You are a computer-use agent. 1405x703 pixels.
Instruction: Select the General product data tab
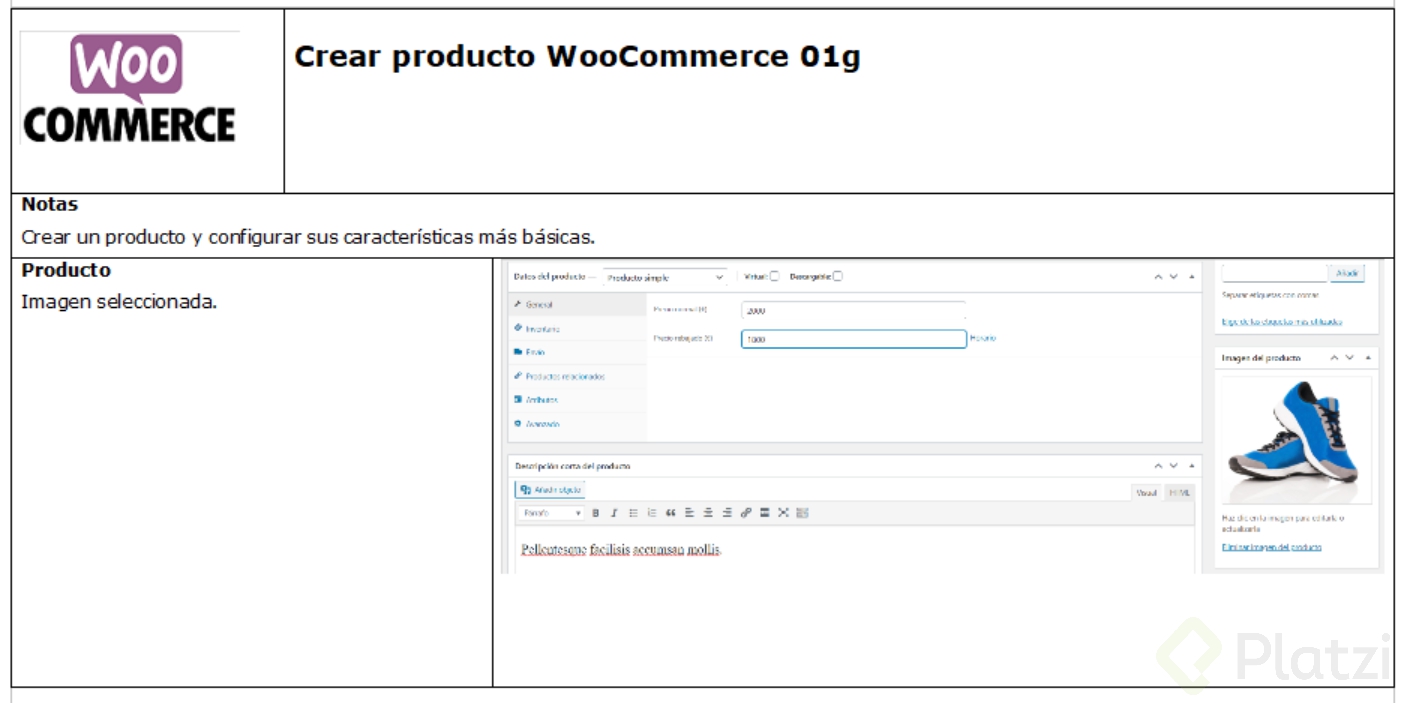coord(578,304)
